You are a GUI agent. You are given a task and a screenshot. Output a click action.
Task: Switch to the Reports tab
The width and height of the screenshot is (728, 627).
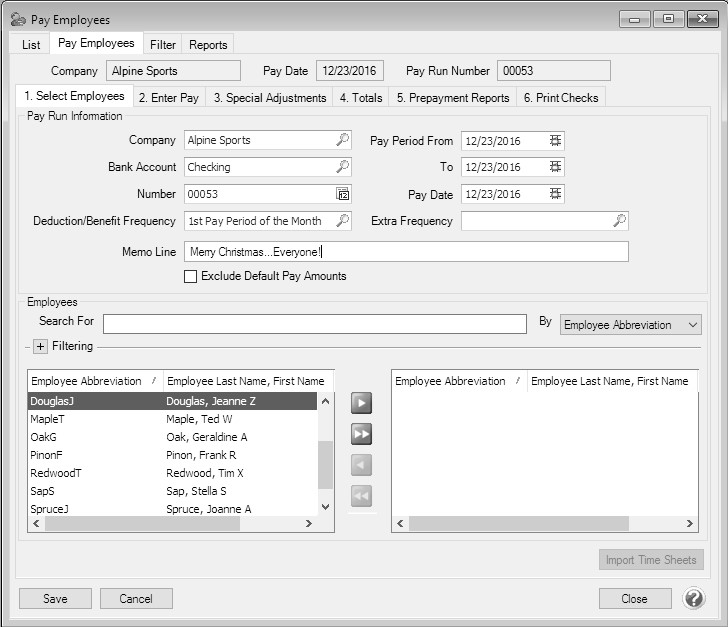(x=208, y=45)
